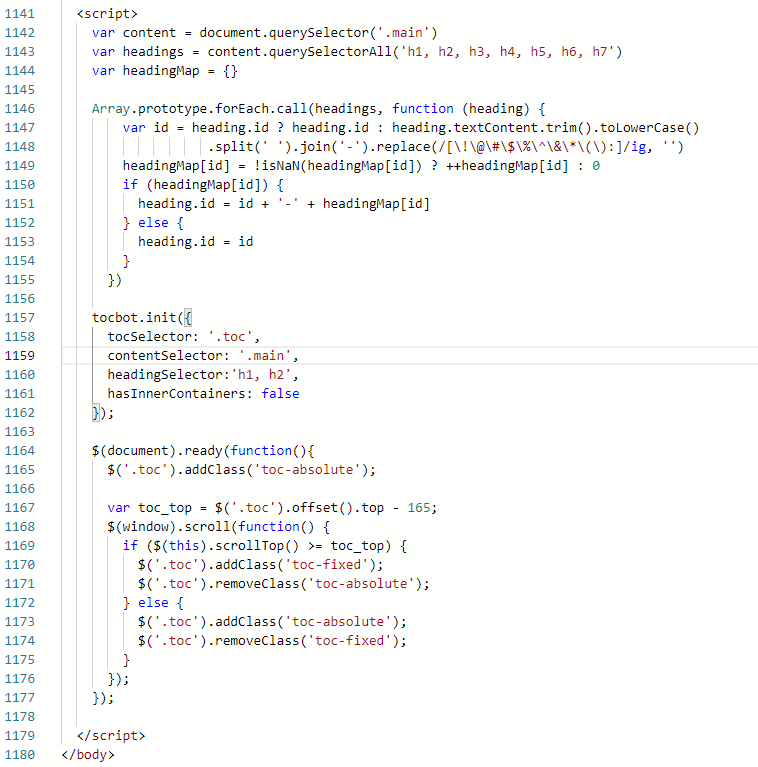Click 'Array.prototype.forEach.call' text
This screenshot has height=767, width=758.
tap(199, 109)
